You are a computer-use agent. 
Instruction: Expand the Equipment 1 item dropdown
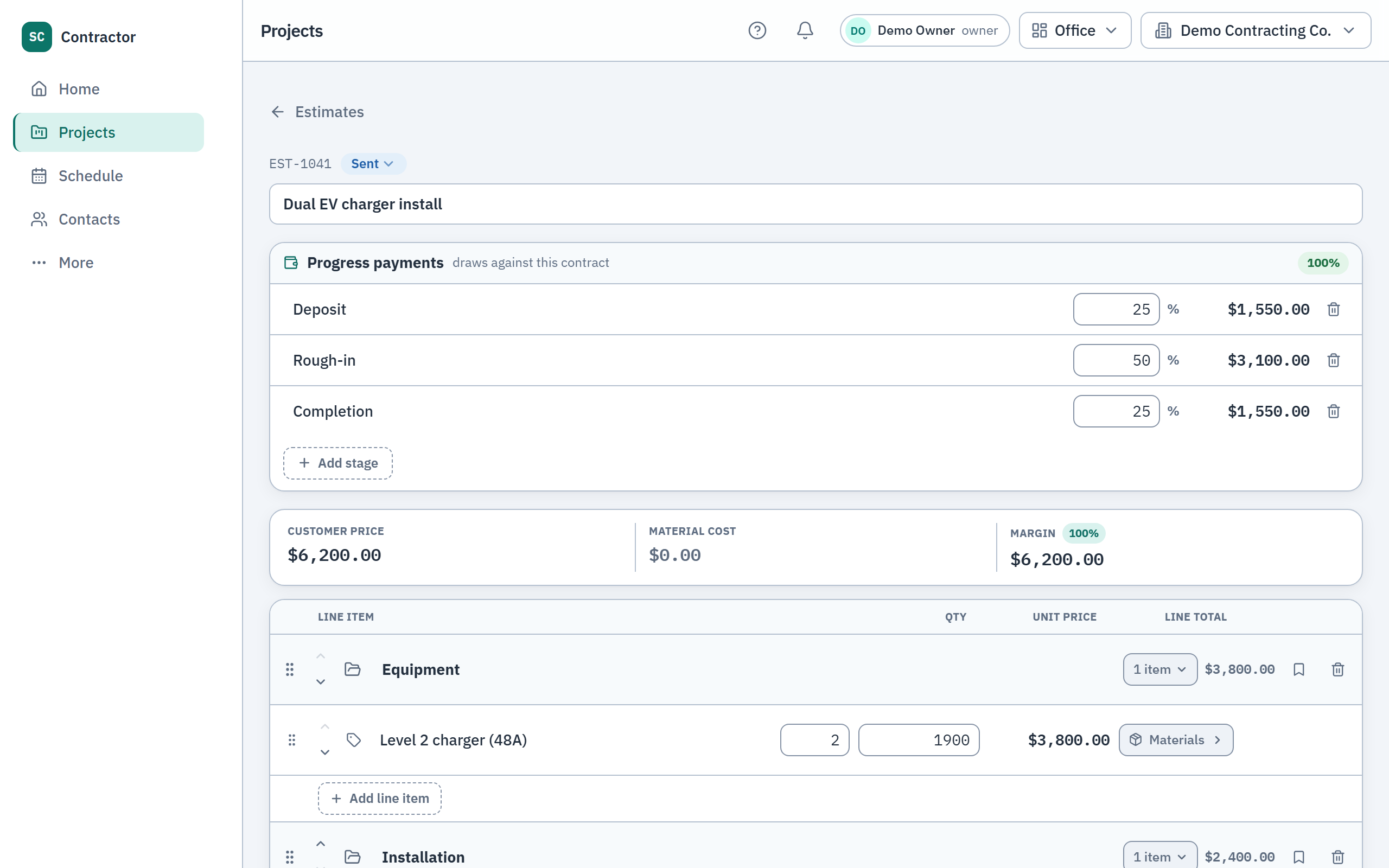[1160, 669]
